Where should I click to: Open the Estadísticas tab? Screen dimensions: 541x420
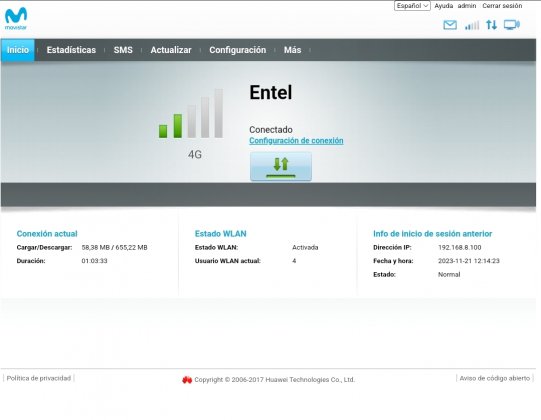(71, 50)
